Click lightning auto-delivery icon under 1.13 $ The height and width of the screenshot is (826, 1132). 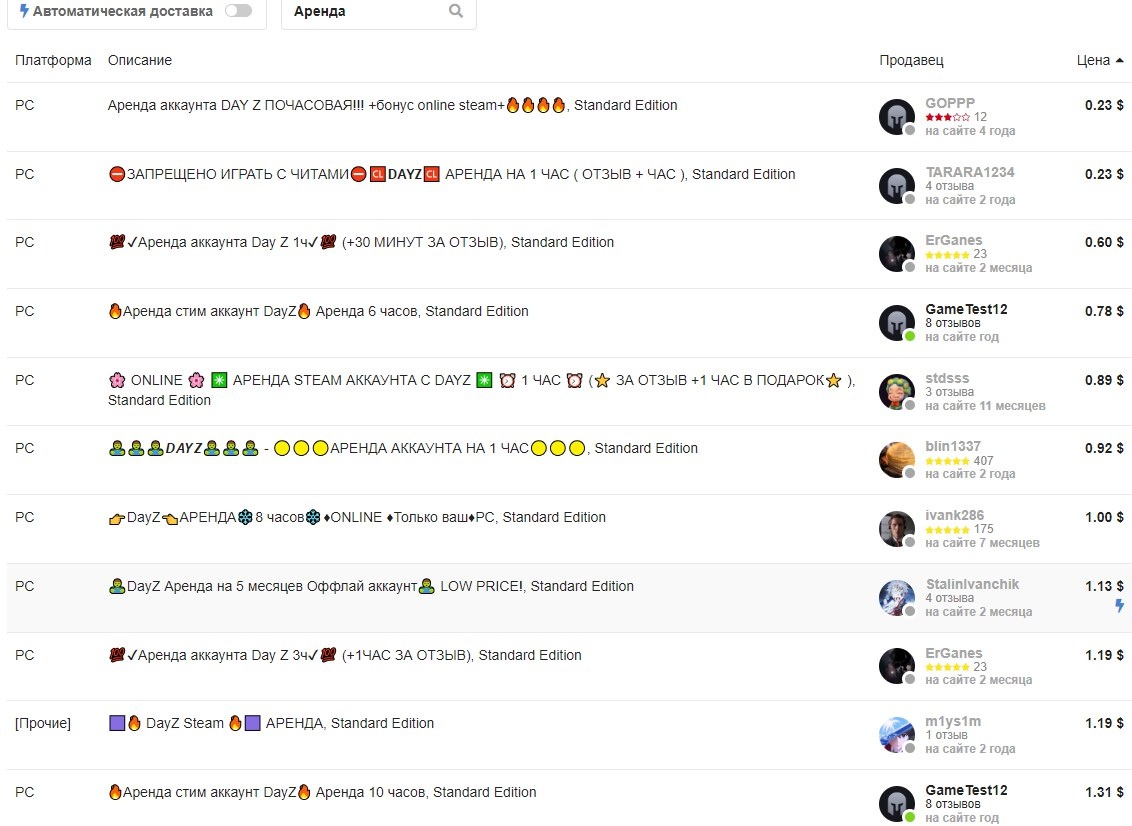1119,606
